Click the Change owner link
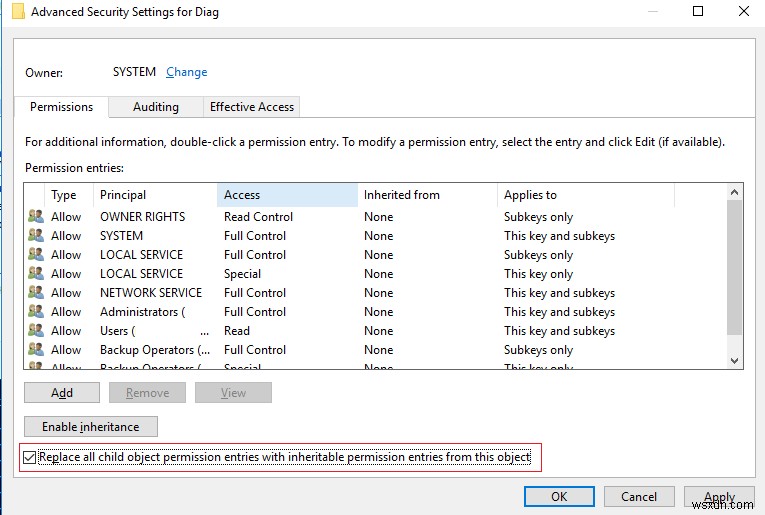Screen dimensions: 765x515 [x=187, y=72]
